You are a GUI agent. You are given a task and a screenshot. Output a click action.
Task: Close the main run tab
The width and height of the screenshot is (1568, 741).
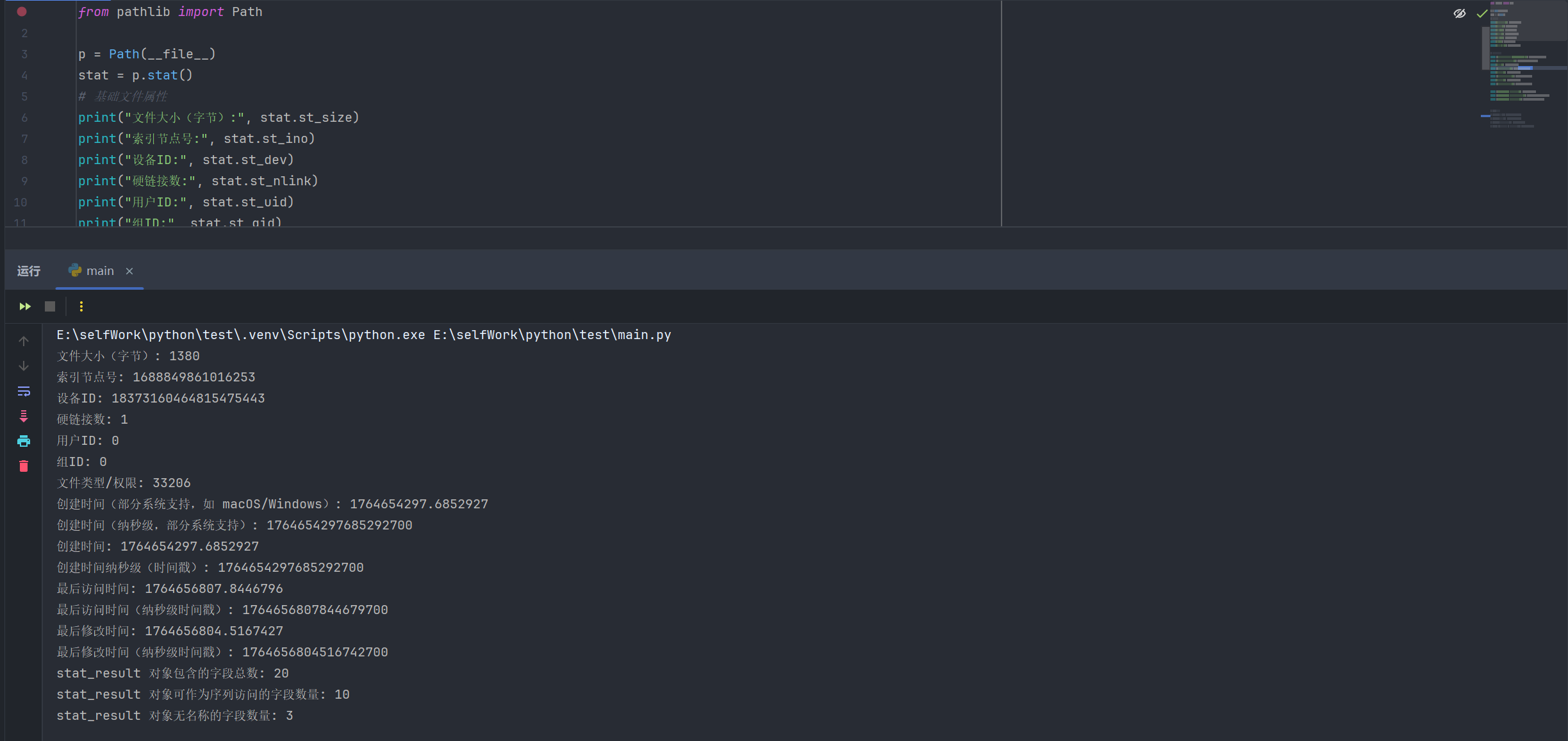129,271
